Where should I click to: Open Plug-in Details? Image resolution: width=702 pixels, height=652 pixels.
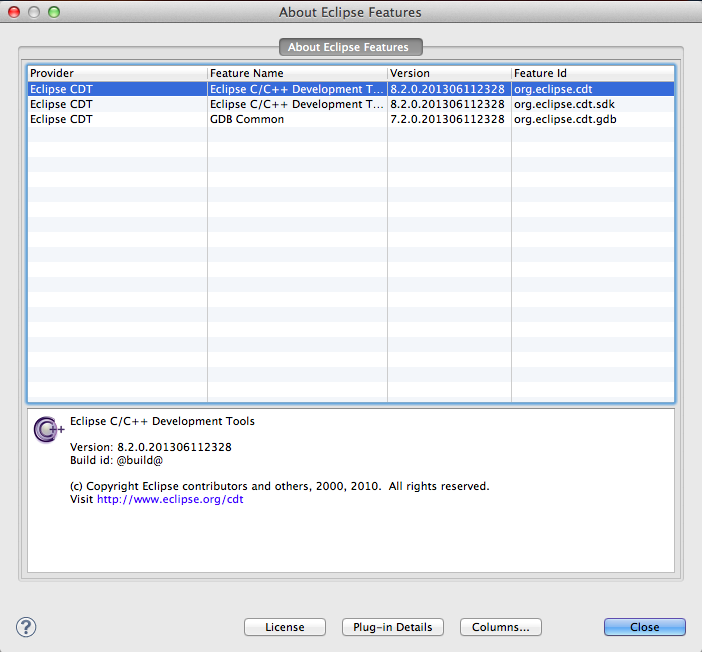point(392,627)
